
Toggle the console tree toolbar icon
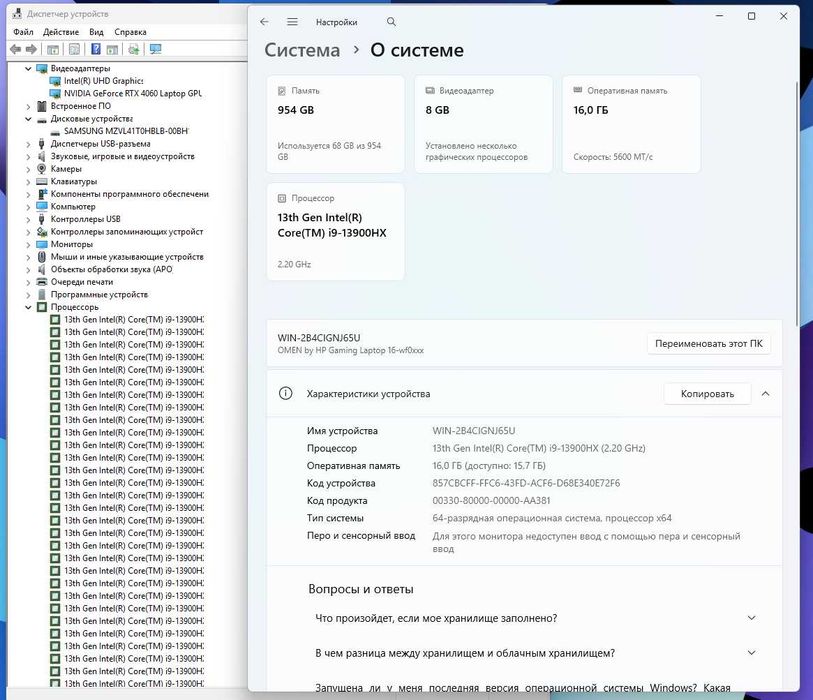coord(52,49)
